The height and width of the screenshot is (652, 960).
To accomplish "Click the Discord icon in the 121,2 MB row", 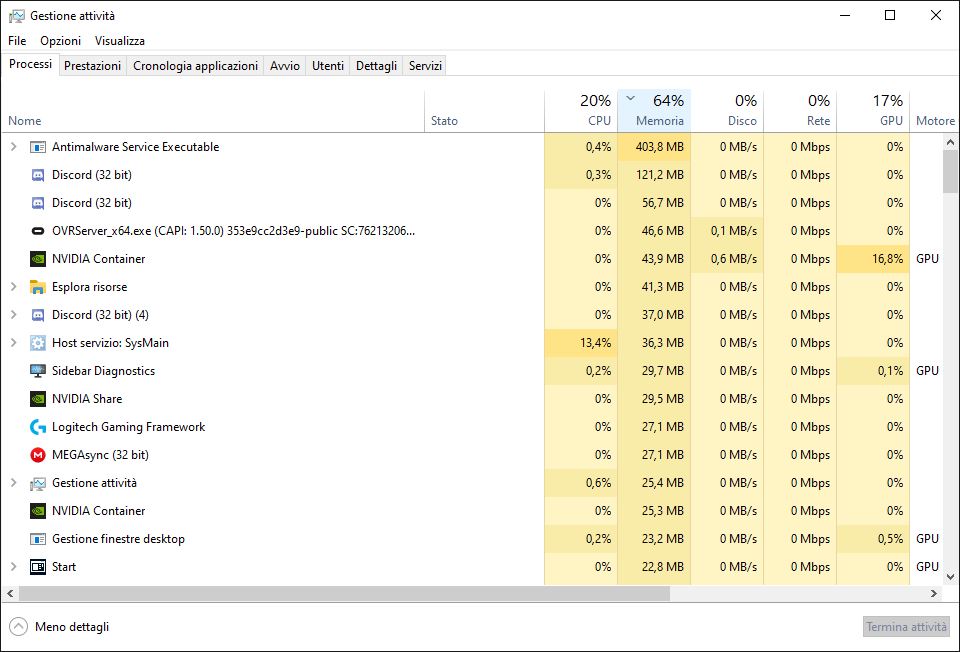I will tap(38, 175).
